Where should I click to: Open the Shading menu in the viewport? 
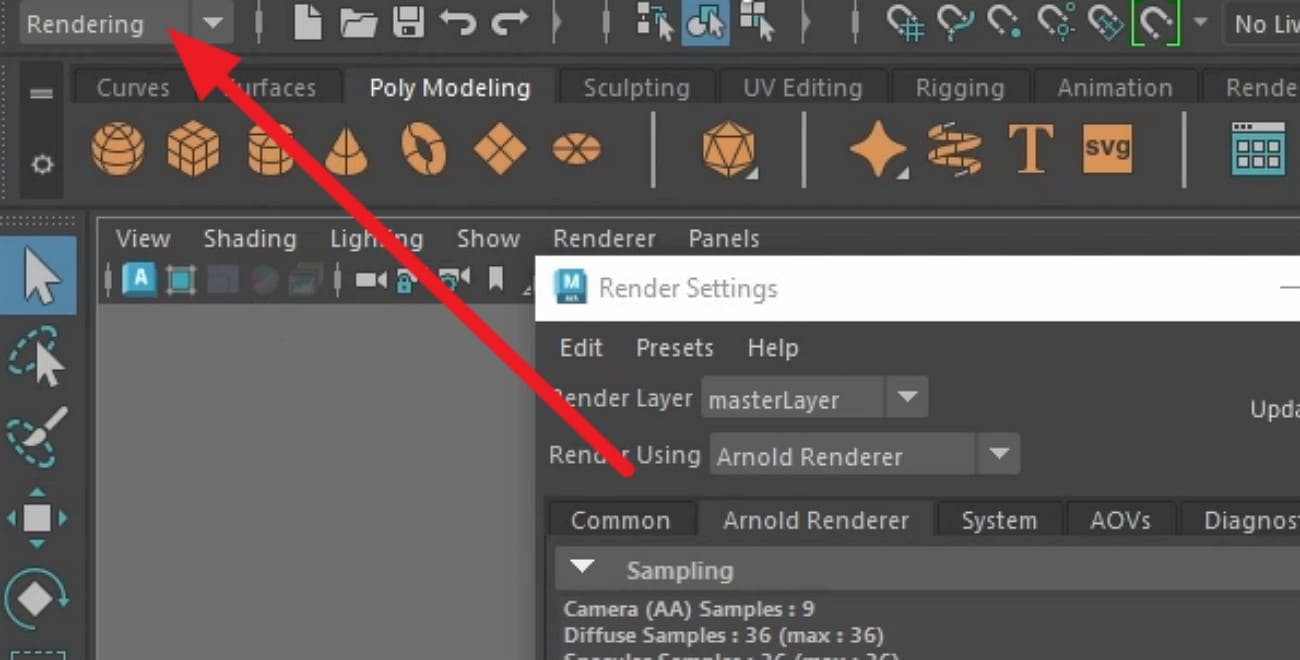click(249, 238)
